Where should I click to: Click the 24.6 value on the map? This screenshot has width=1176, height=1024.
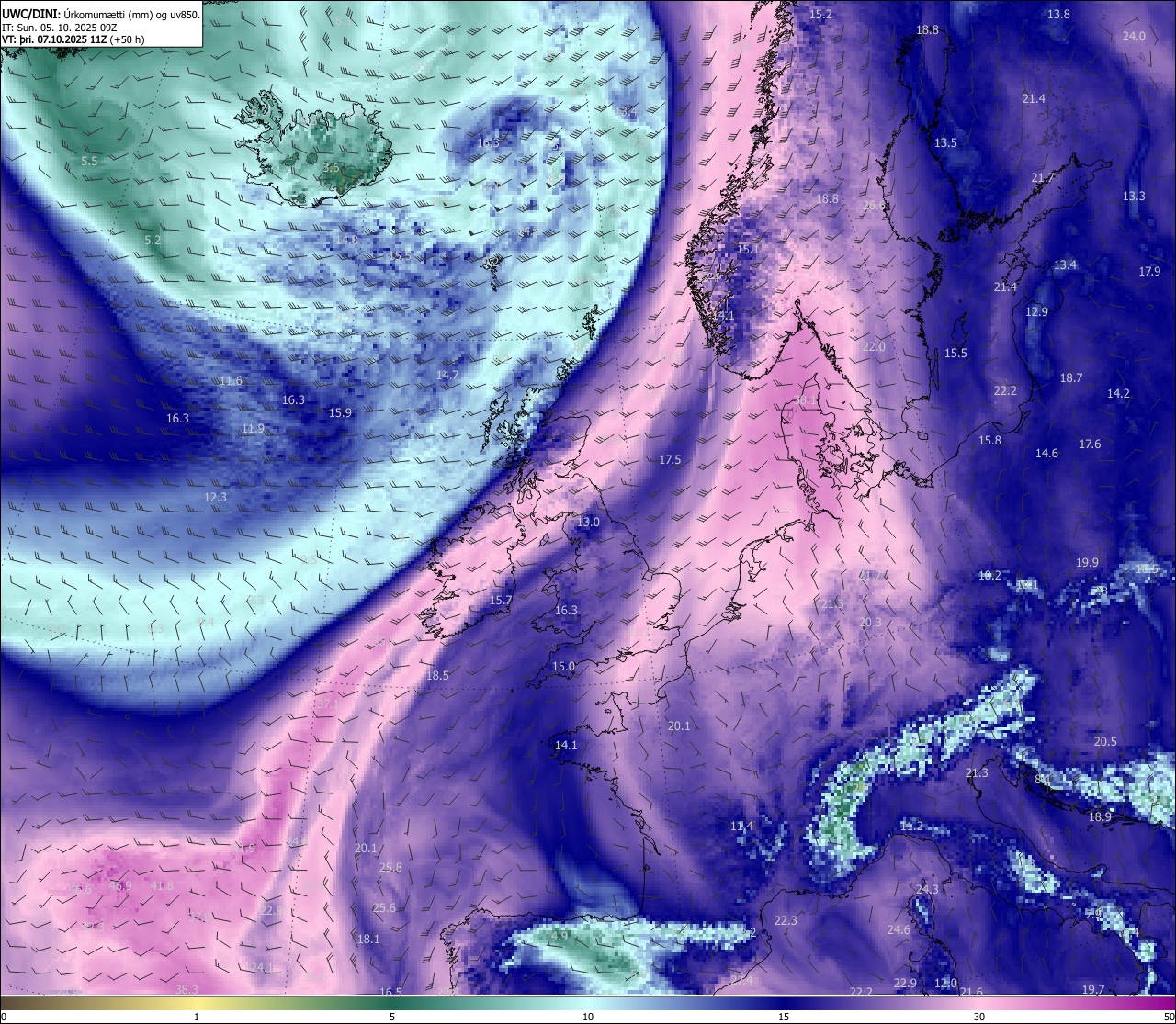coord(898,929)
